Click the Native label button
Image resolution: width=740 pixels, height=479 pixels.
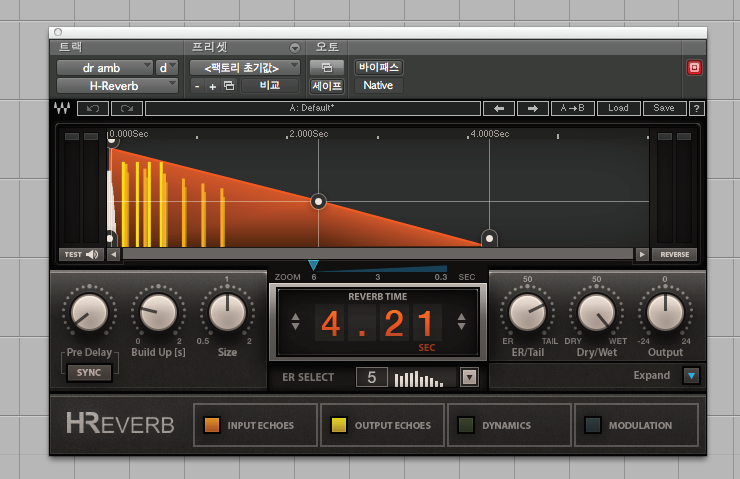[378, 85]
